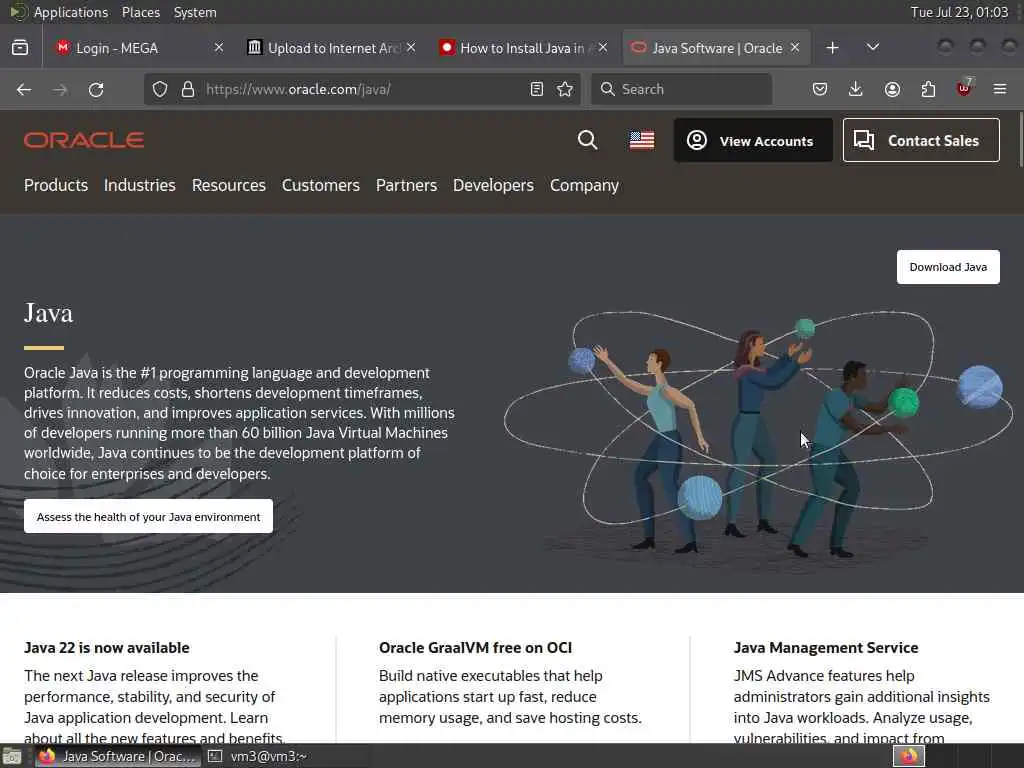Open the Pocket save icon

click(x=820, y=89)
